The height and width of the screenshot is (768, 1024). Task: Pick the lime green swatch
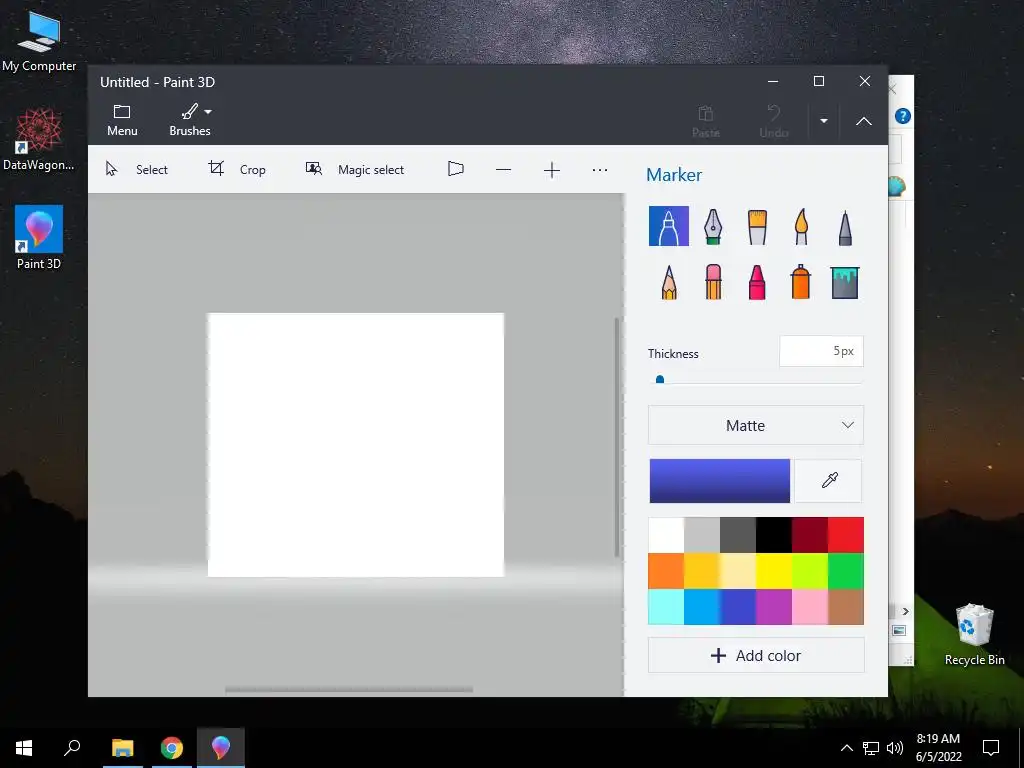pos(810,571)
